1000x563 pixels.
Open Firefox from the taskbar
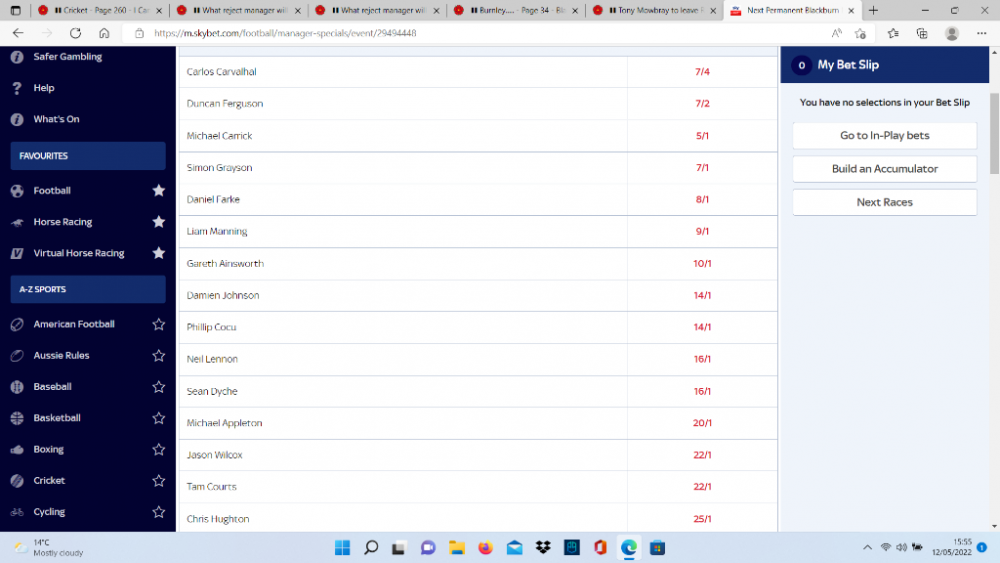pyautogui.click(x=485, y=548)
